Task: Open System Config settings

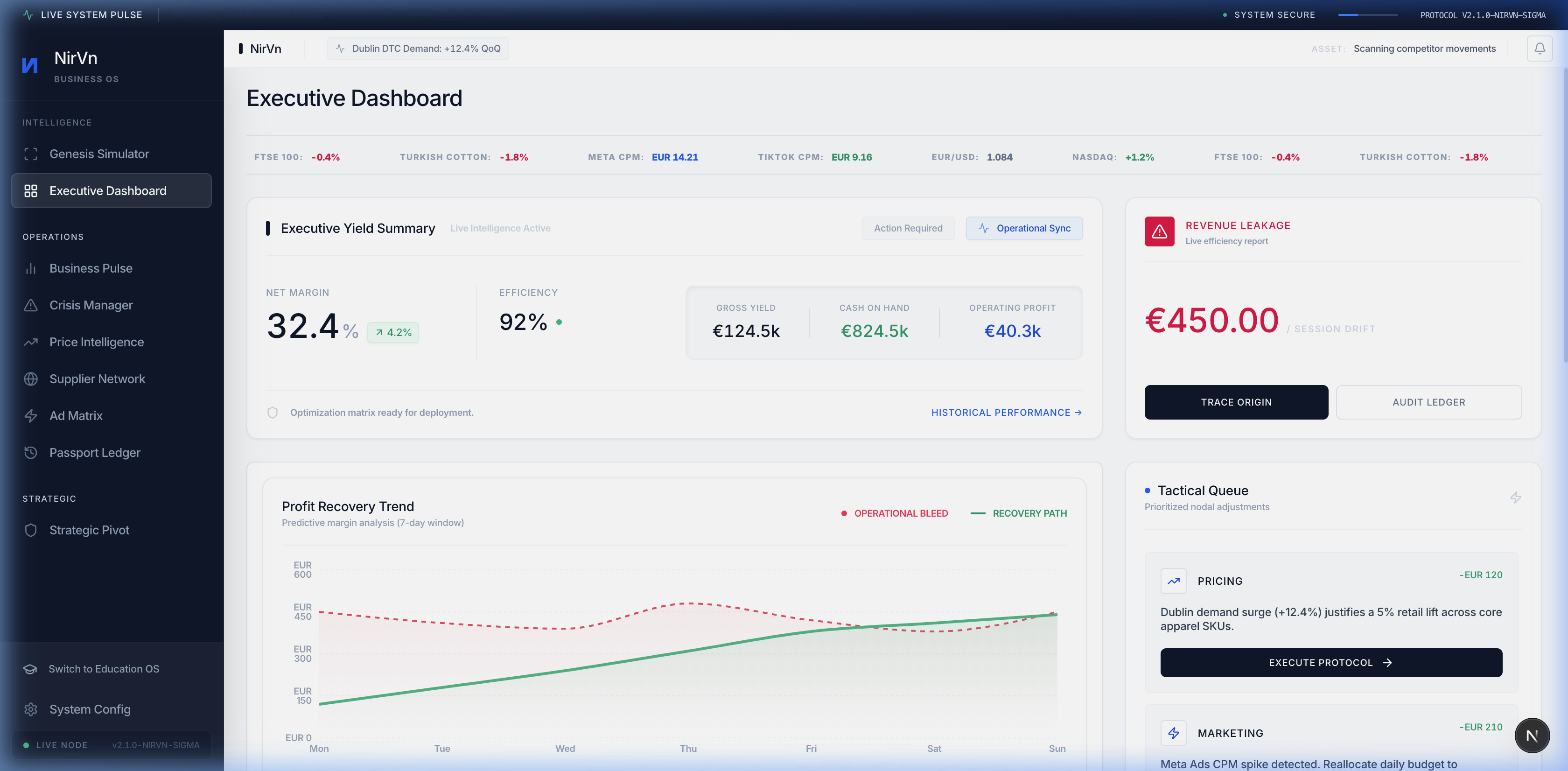Action: (x=112, y=709)
